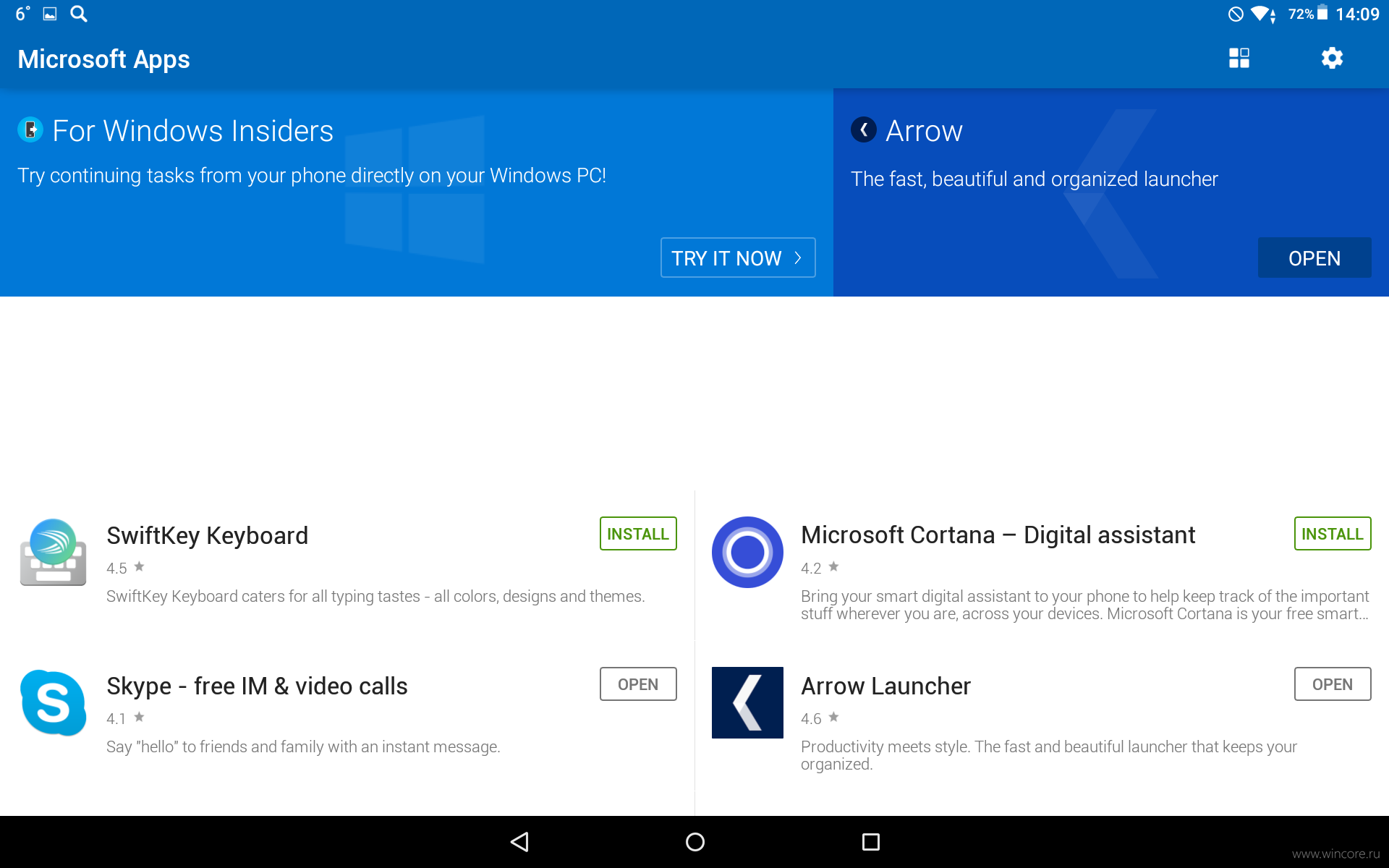Viewport: 1389px width, 868px height.
Task: Click 'The fast, beautiful and organized launcher' text
Action: point(1035,179)
